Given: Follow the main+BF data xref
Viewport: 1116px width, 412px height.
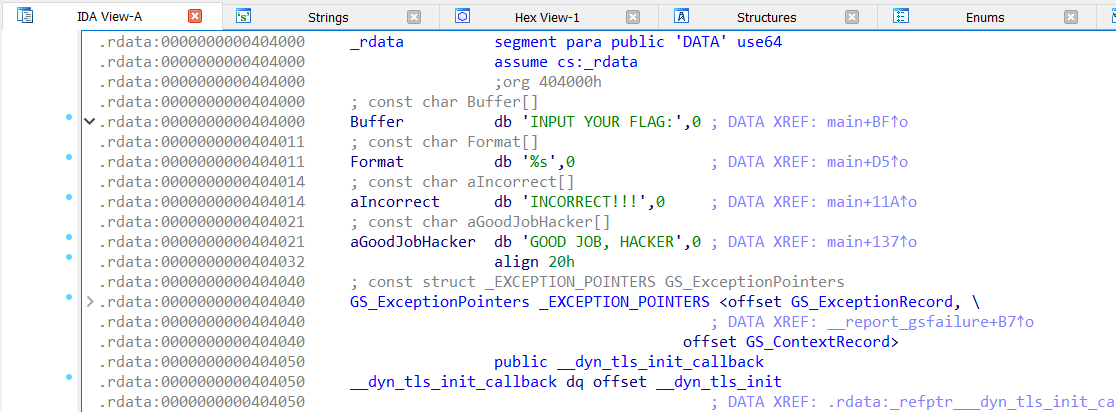Looking at the screenshot, I should tap(868, 122).
